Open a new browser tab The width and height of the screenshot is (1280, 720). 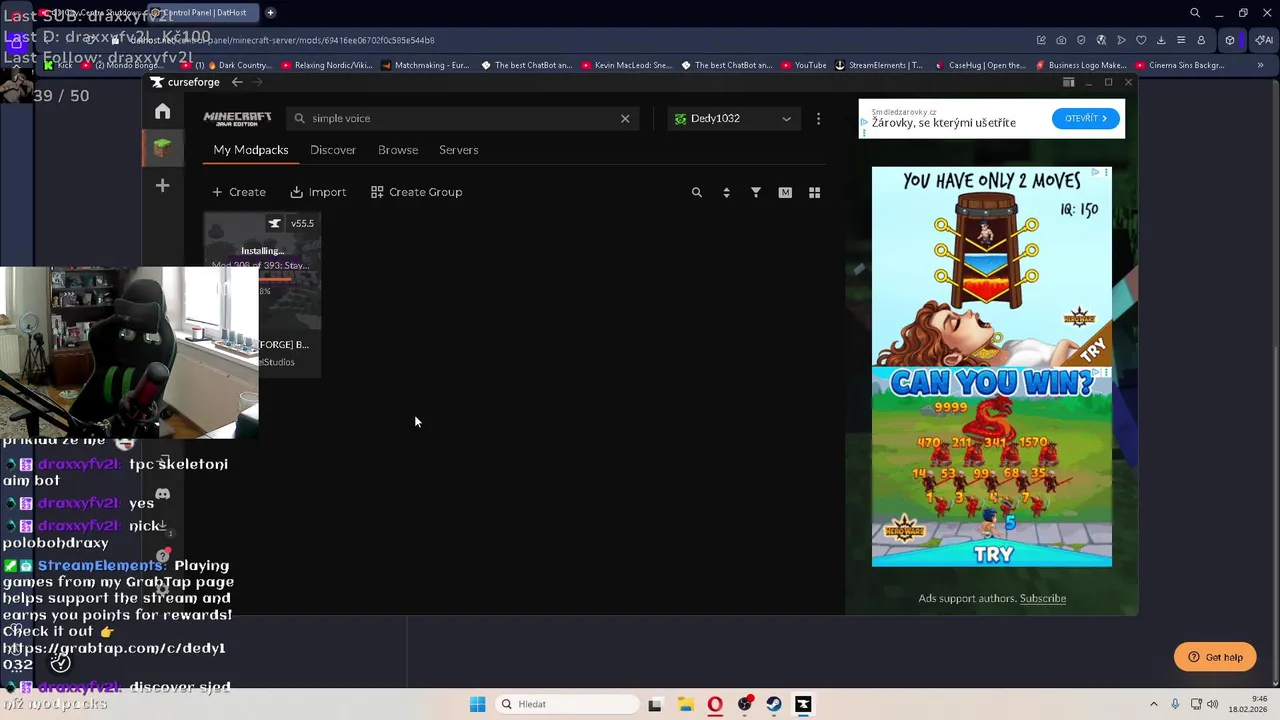coord(270,13)
